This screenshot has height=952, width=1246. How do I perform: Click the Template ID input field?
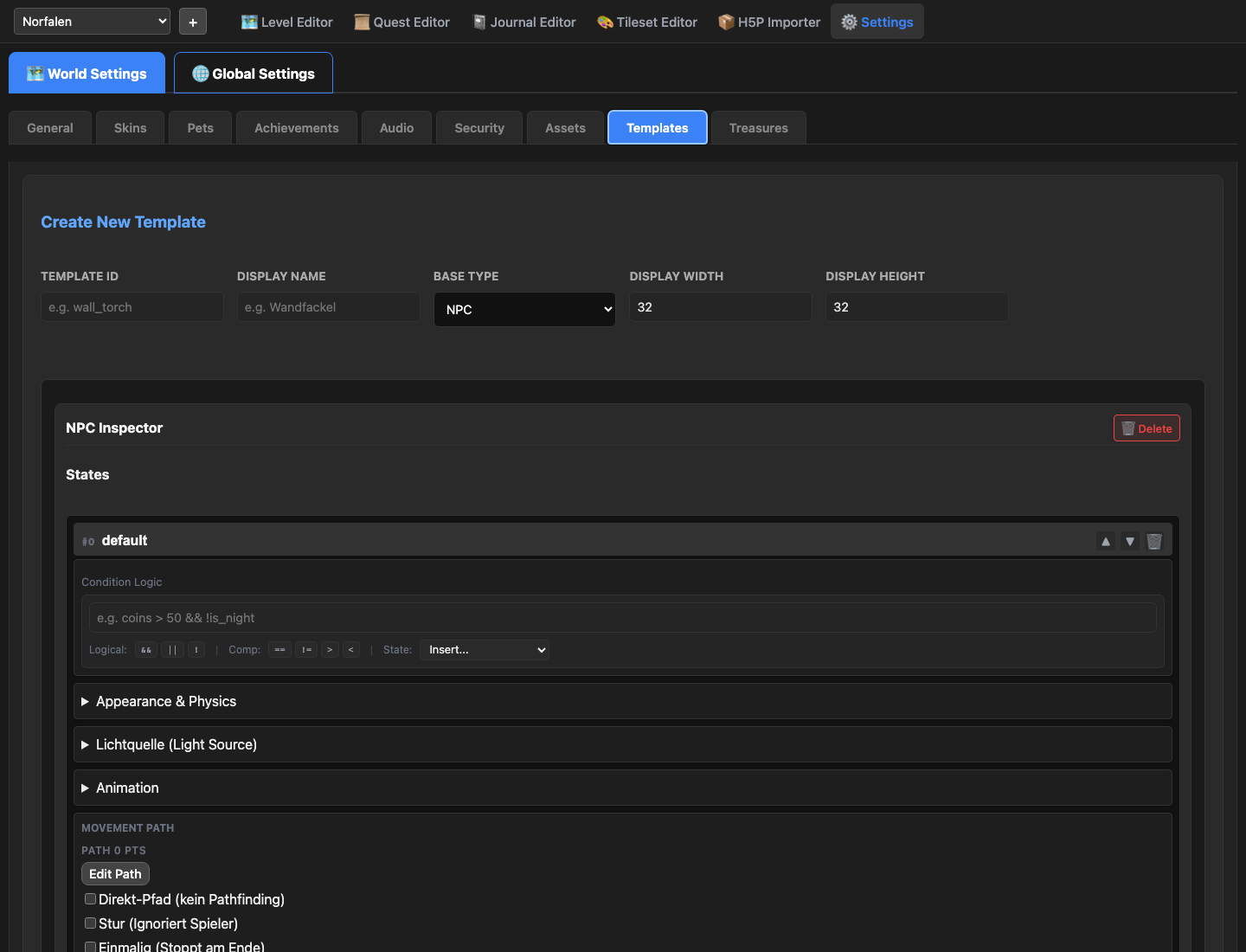[132, 307]
